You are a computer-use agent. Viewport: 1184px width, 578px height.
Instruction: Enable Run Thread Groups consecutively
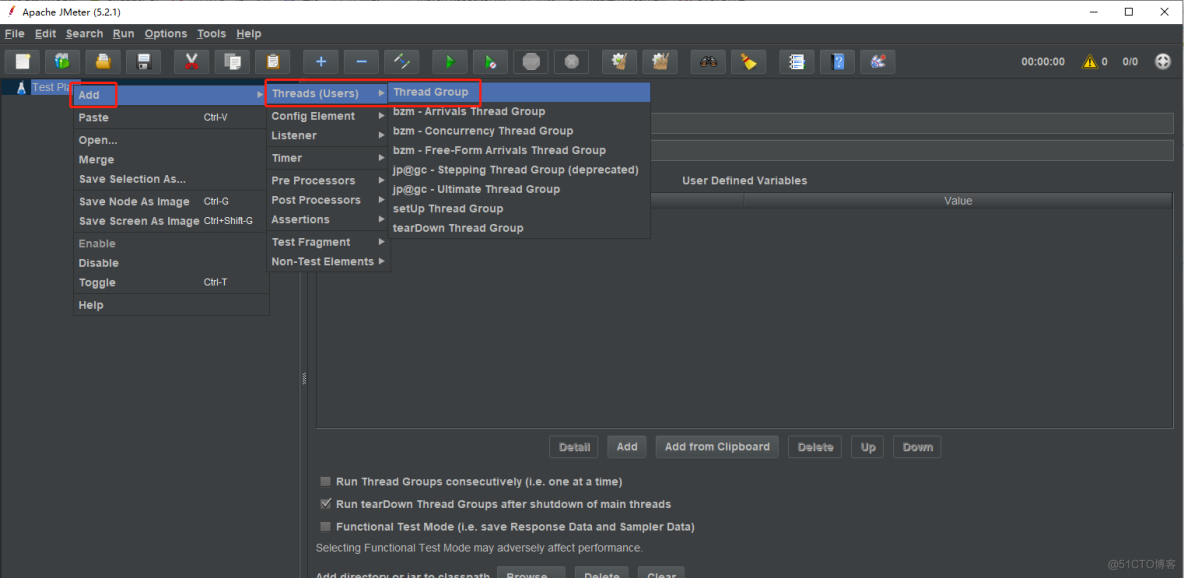[x=325, y=481]
